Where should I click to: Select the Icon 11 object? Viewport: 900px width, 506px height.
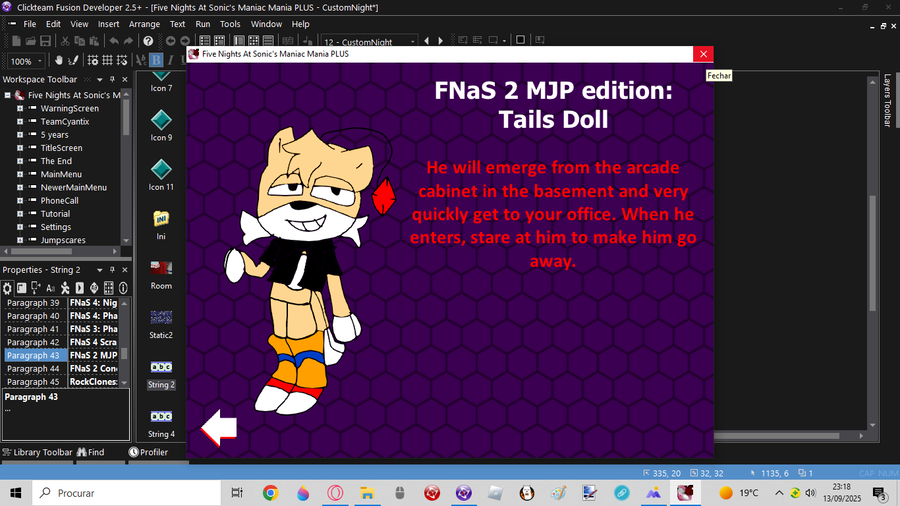161,175
